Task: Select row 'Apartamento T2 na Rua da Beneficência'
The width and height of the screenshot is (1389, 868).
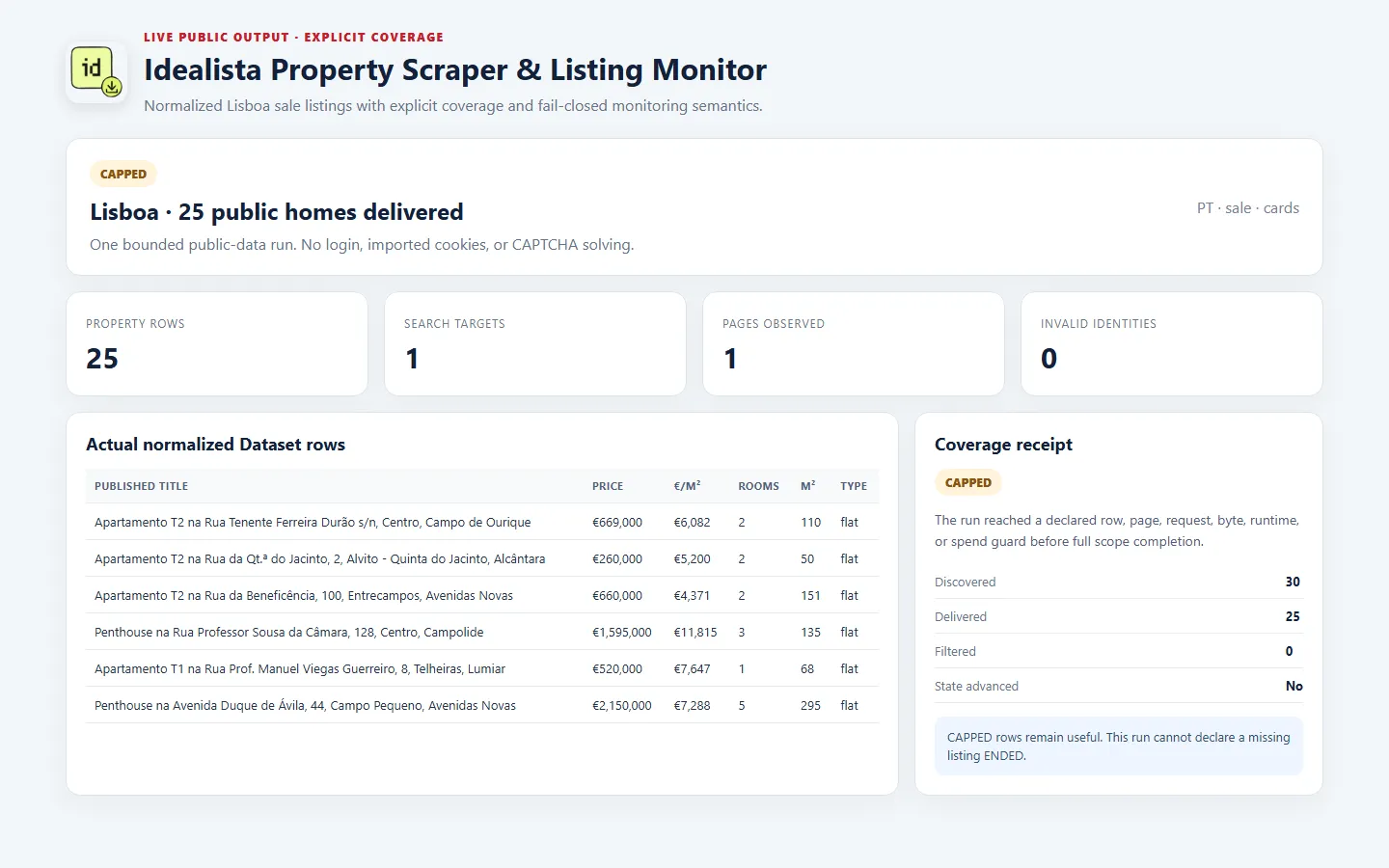Action: pyautogui.click(x=482, y=596)
